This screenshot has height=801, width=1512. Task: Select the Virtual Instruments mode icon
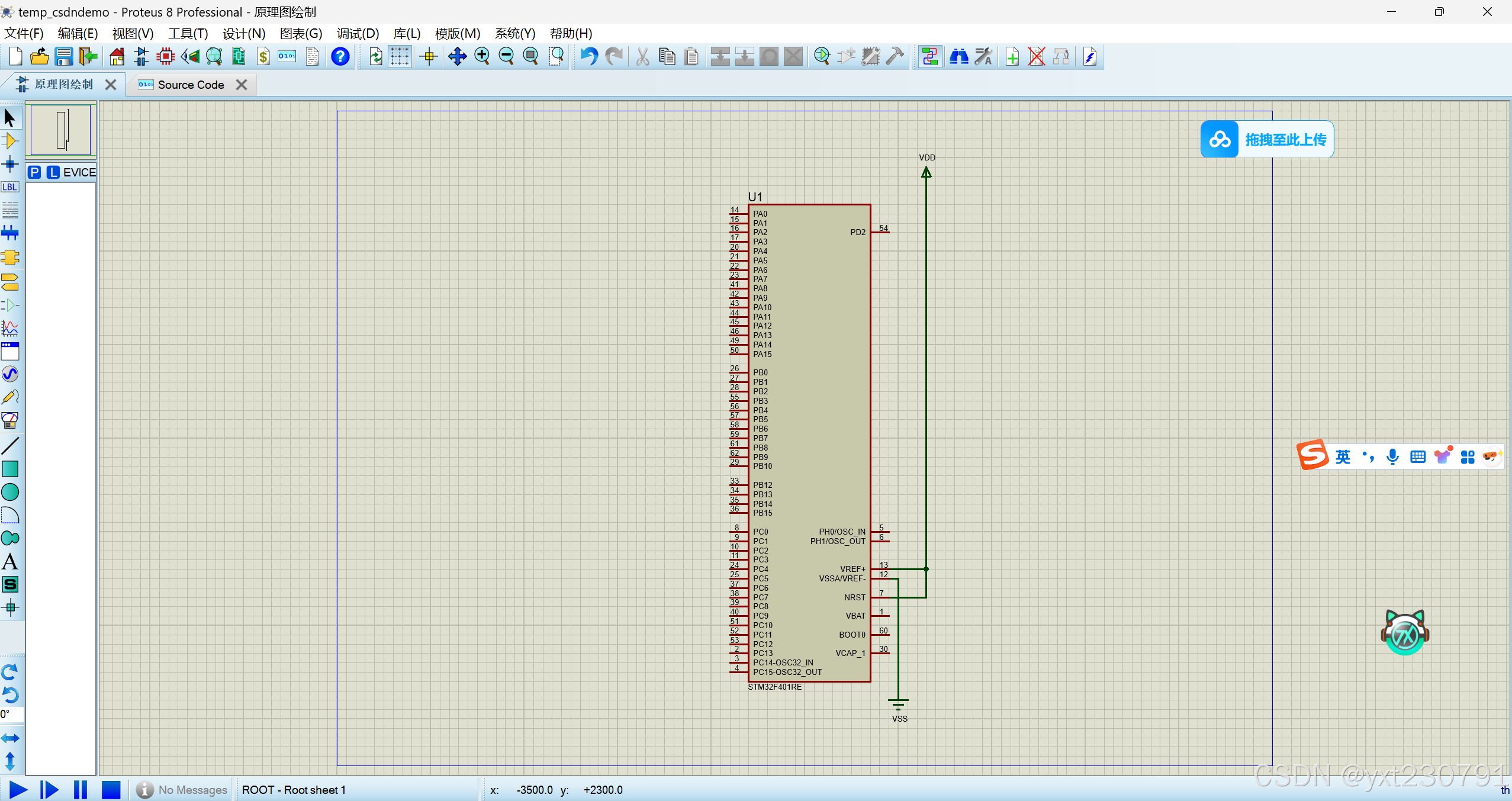(x=10, y=420)
